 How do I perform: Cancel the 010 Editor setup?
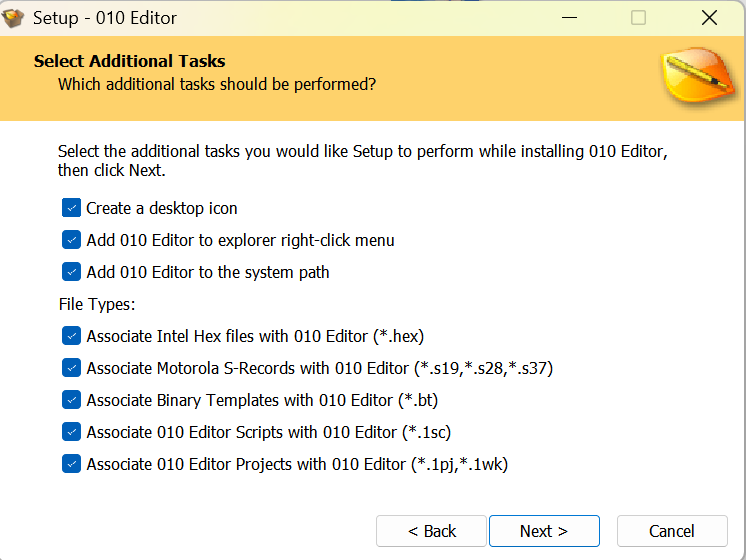672,531
